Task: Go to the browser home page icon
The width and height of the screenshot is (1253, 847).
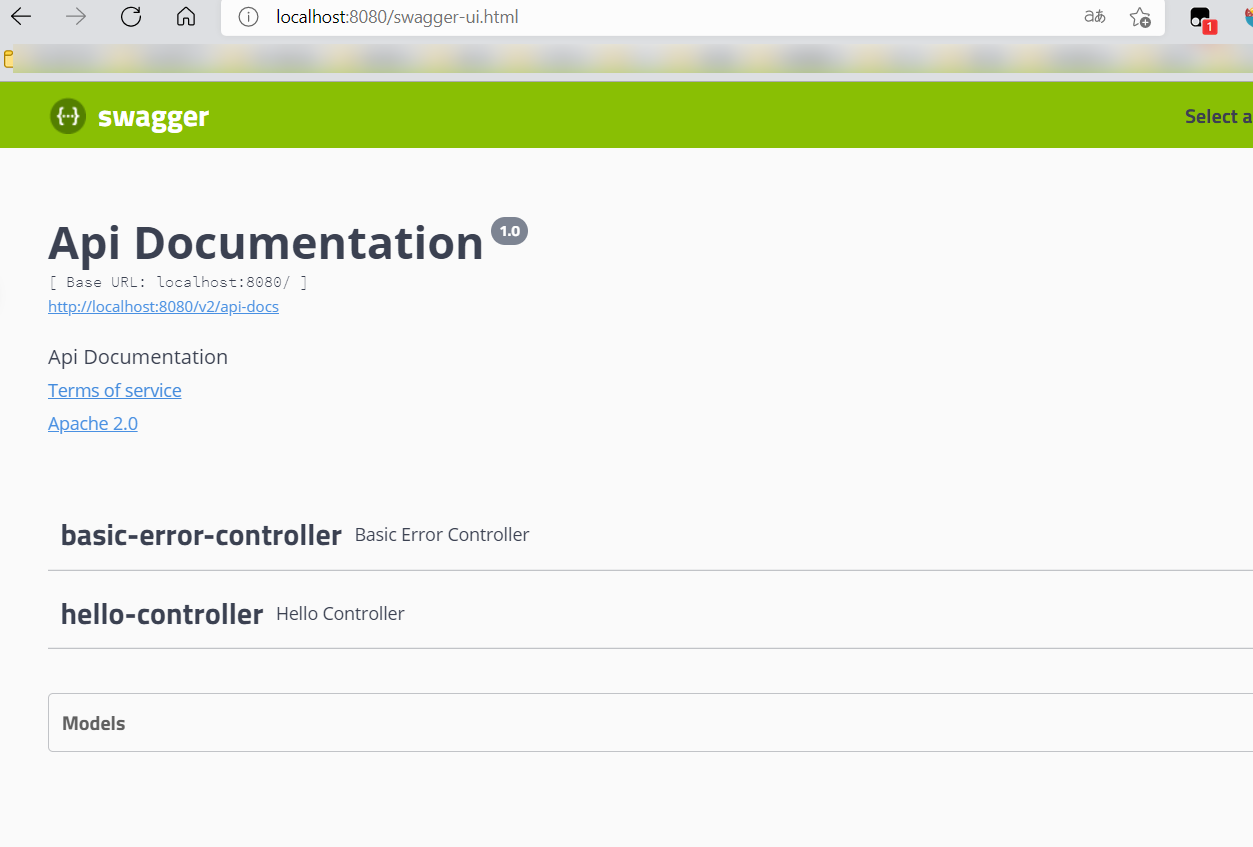Action: (x=185, y=17)
